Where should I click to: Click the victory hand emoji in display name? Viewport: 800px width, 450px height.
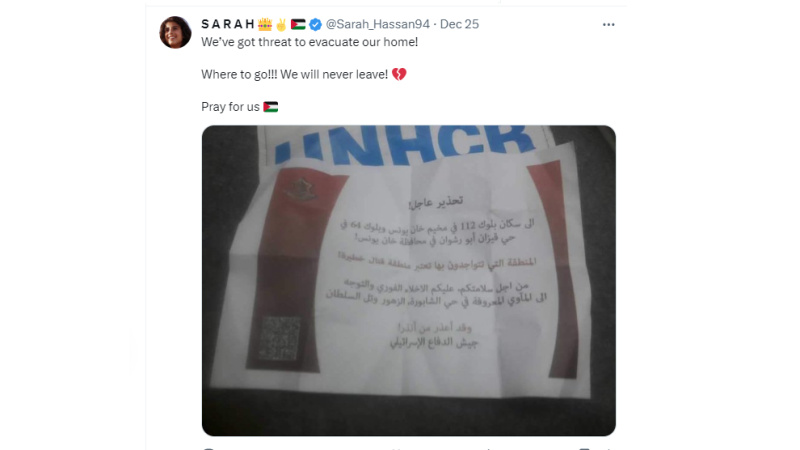pyautogui.click(x=281, y=24)
